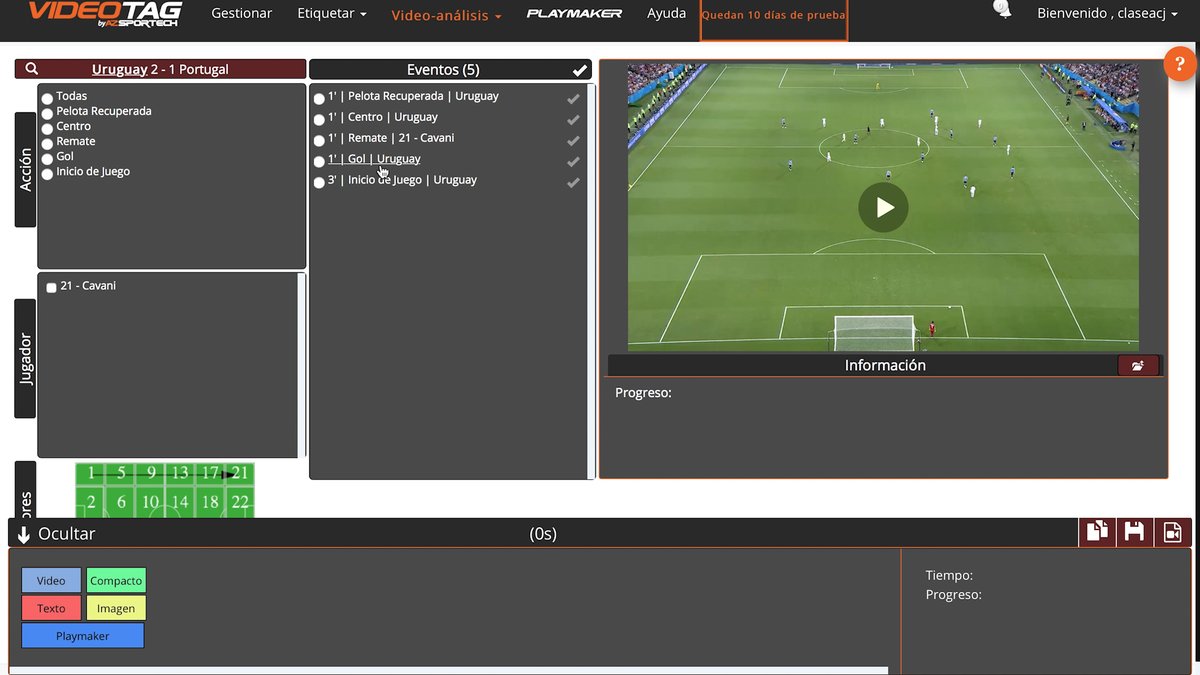The width and height of the screenshot is (1200, 675).
Task: Click the red Texto button
Action: 51,608
